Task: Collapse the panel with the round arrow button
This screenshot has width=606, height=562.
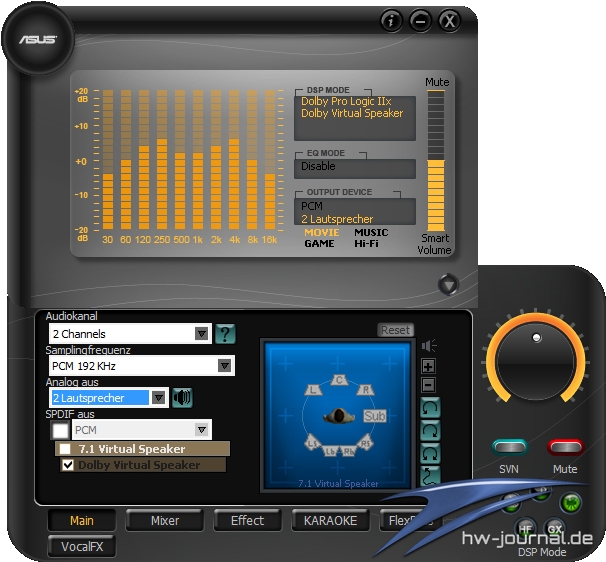Action: 448,285
